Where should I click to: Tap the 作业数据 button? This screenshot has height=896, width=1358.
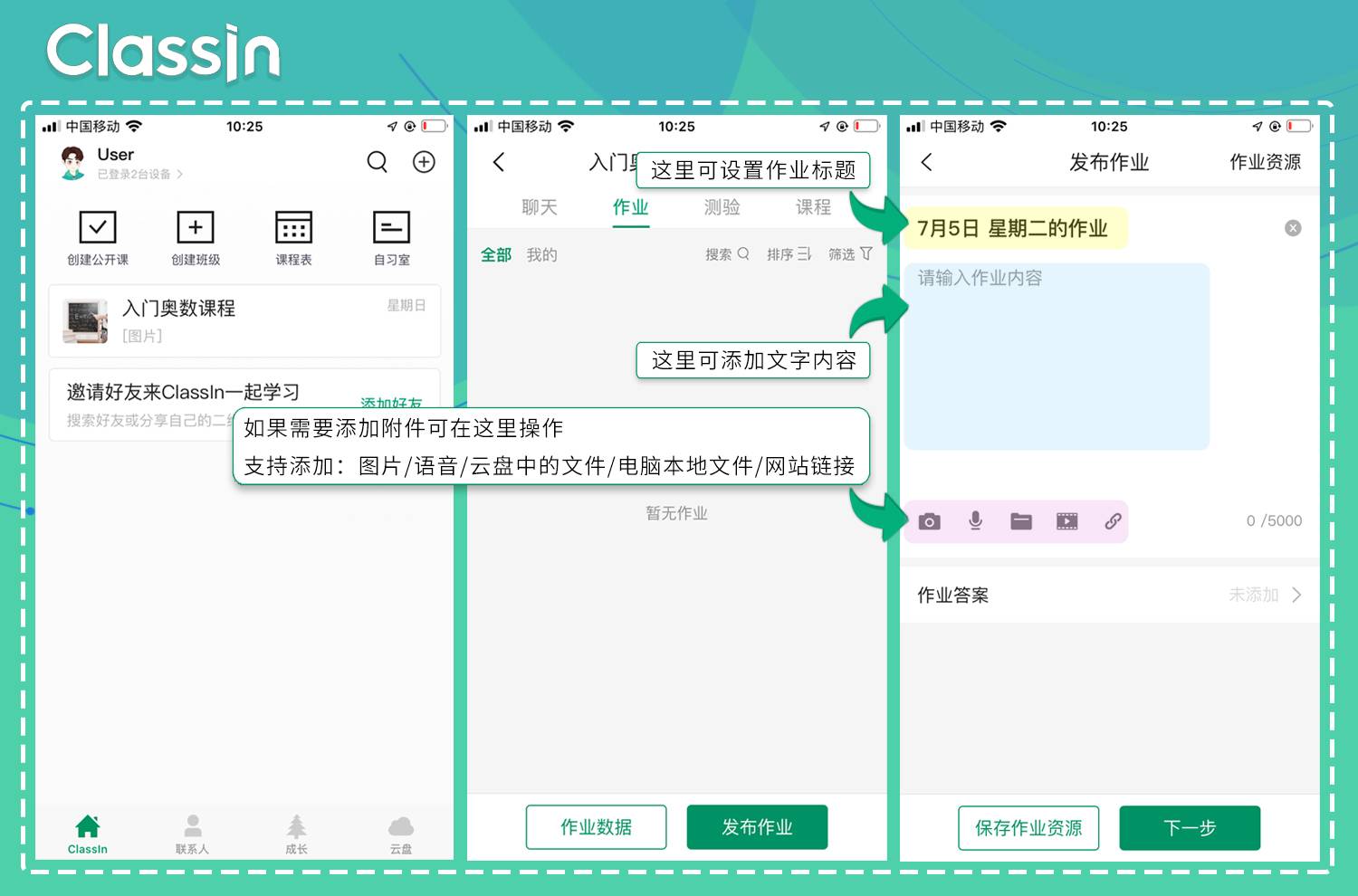pos(596,827)
